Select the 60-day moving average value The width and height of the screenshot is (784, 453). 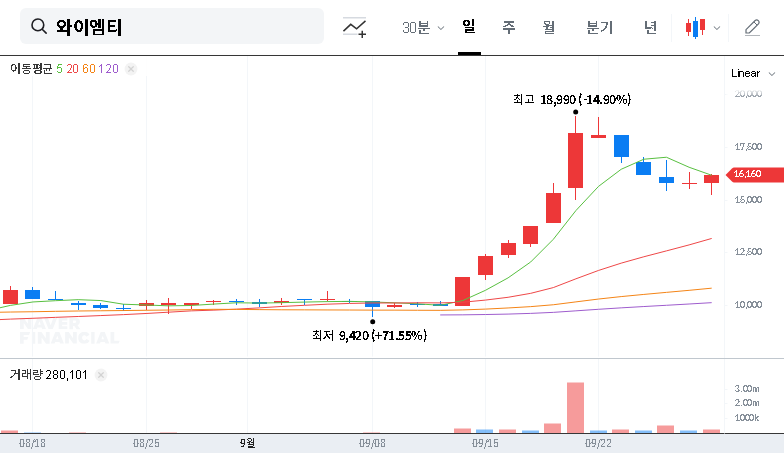pyautogui.click(x=88, y=68)
